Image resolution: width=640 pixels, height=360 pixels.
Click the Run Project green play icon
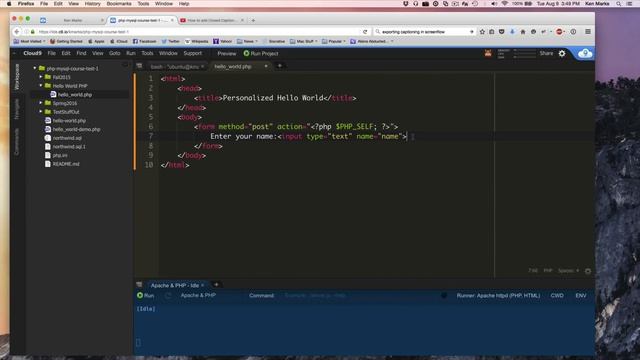(x=246, y=53)
